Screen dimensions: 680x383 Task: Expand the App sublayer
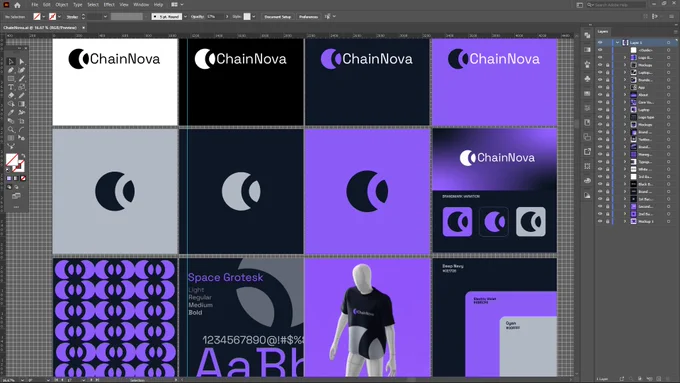pyautogui.click(x=625, y=87)
